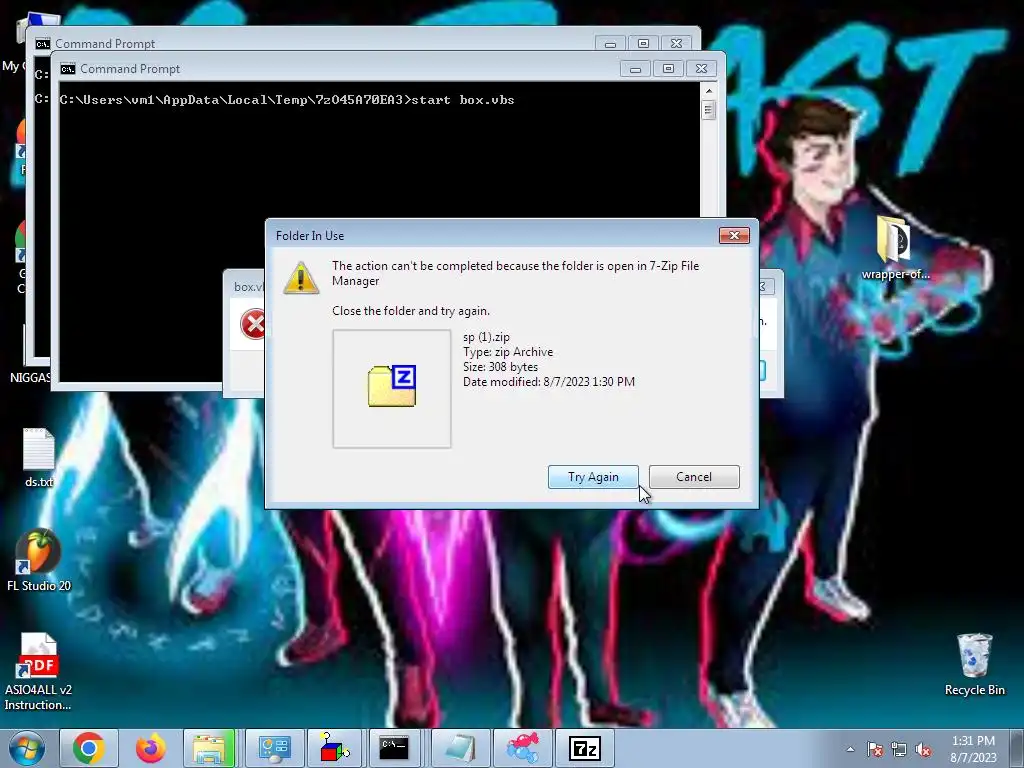Click the Action Center flag icon
This screenshot has width=1024, height=768.
click(x=875, y=749)
